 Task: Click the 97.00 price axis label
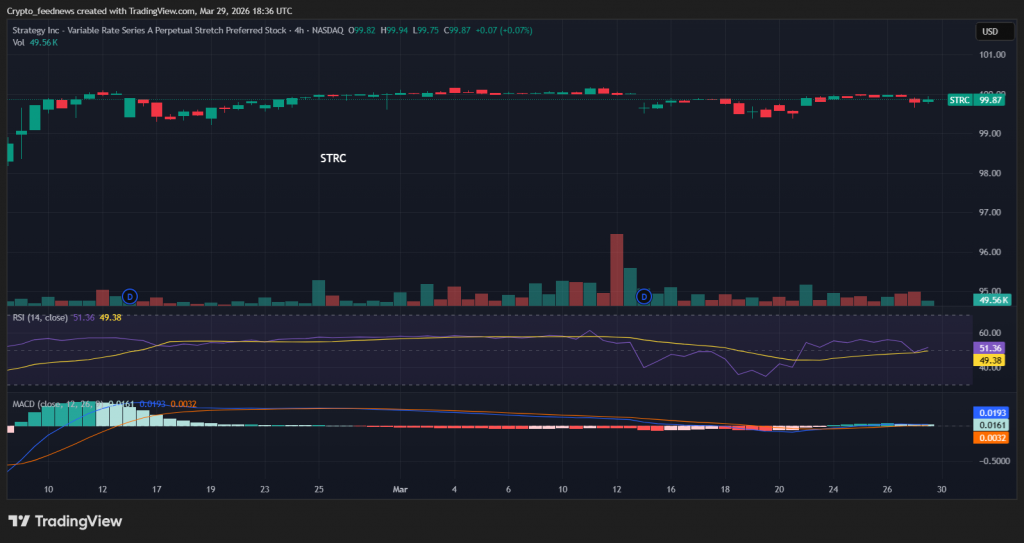point(992,212)
